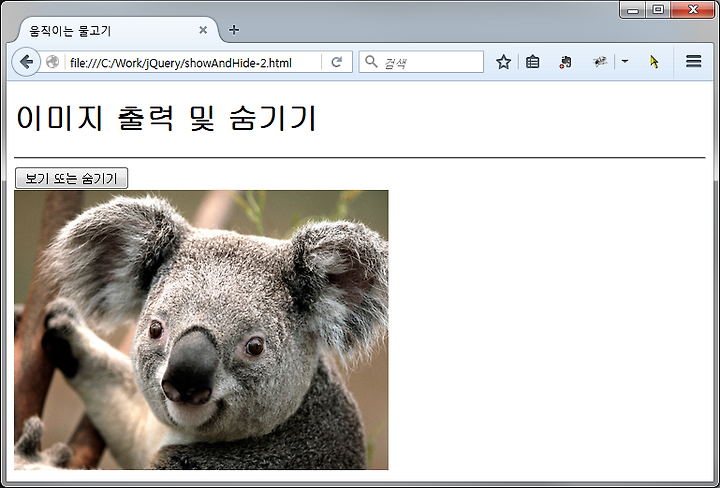This screenshot has height=488, width=720.
Task: Click the koala image
Action: (201, 330)
